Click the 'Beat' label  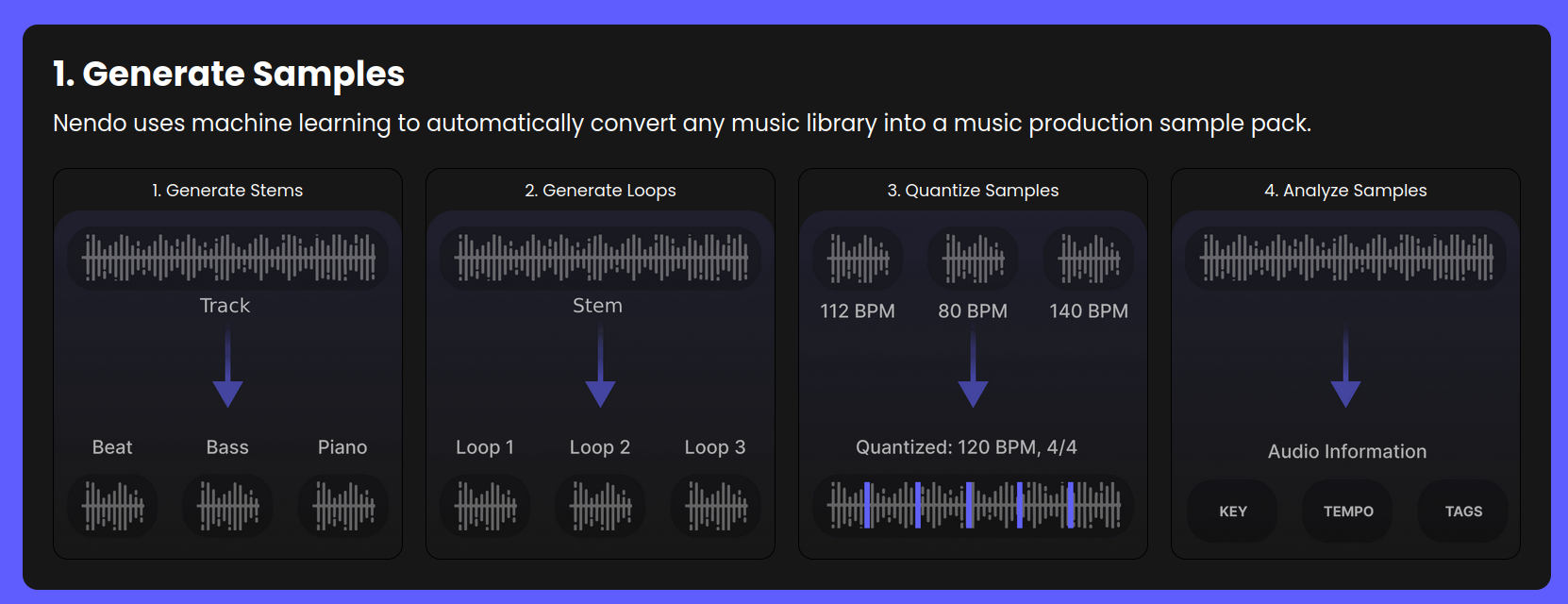(112, 447)
